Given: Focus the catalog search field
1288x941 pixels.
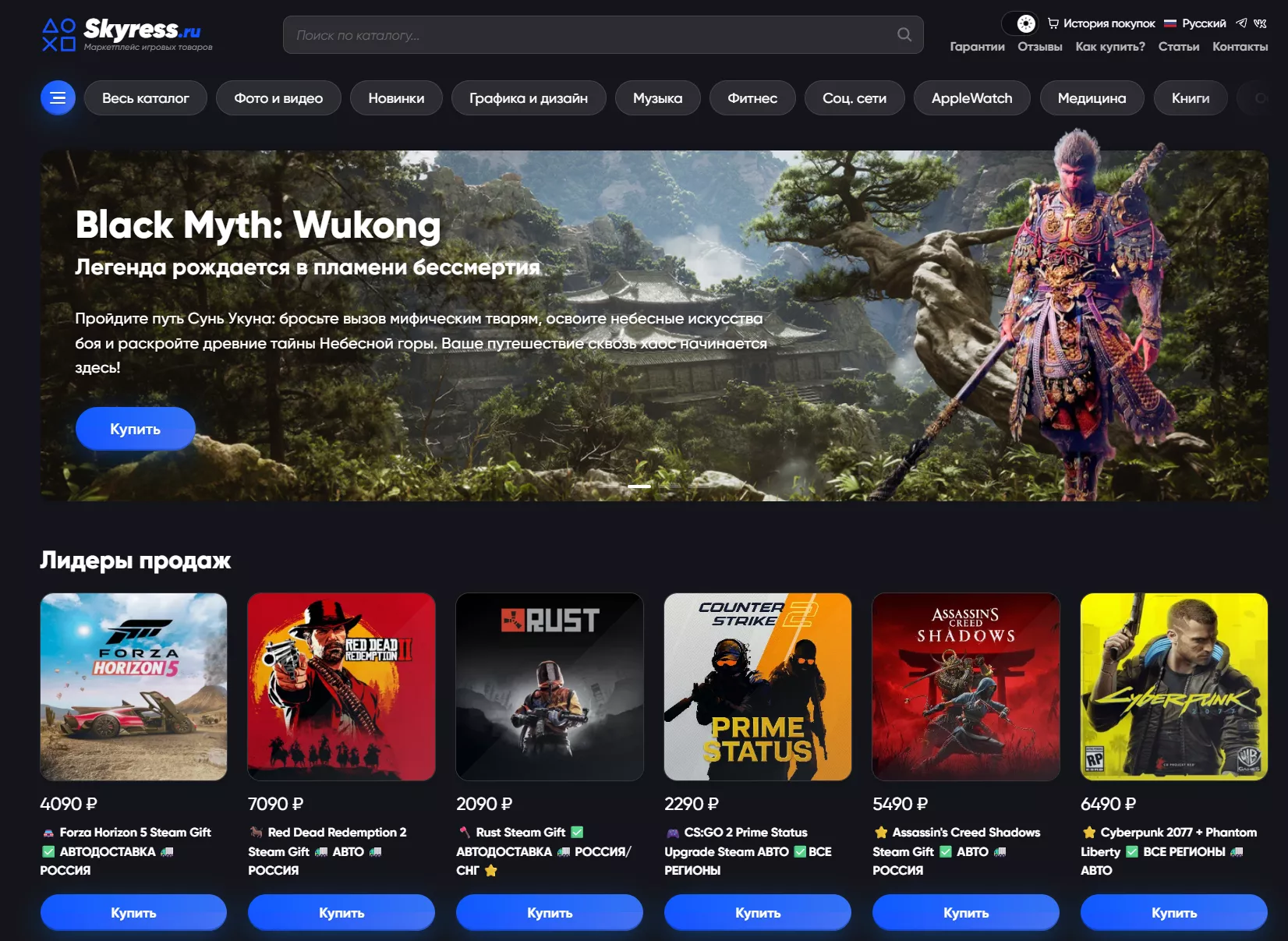Looking at the screenshot, I should [603, 35].
